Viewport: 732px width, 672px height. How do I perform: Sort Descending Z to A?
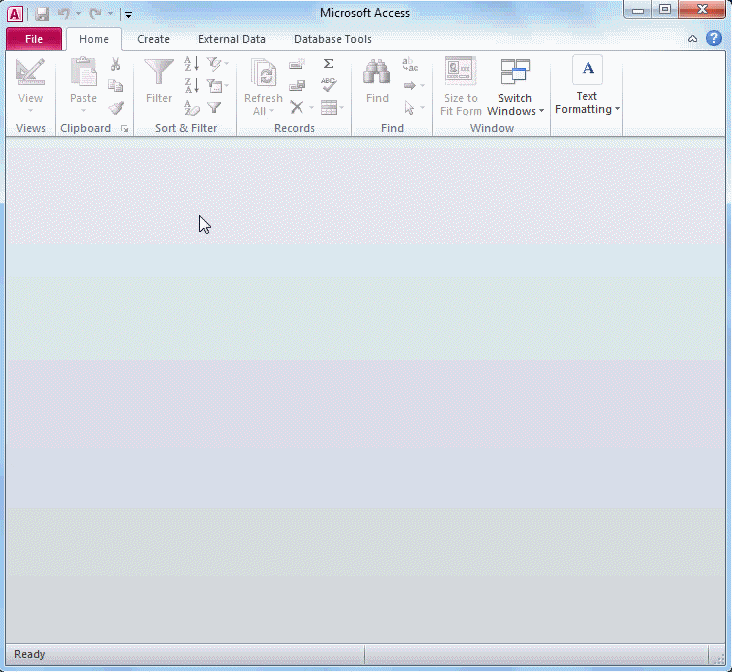191,85
